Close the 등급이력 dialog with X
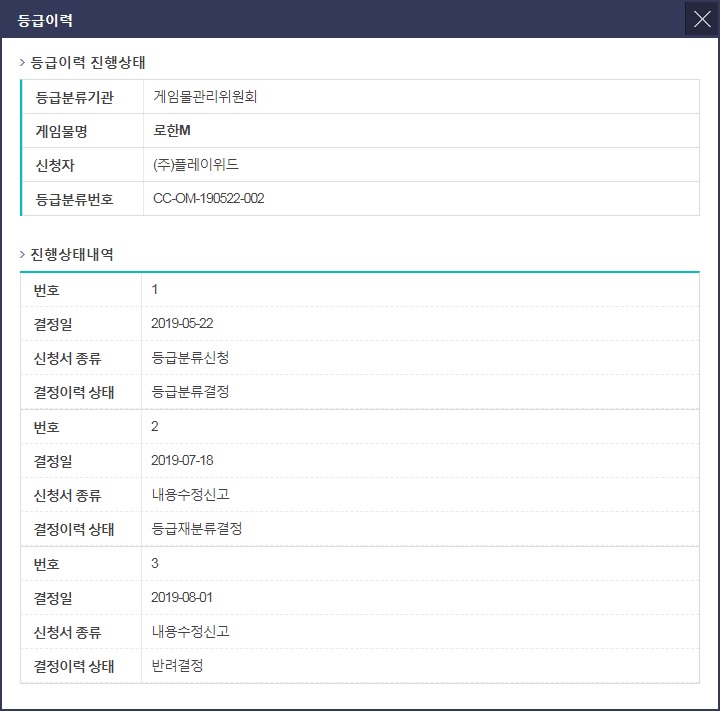 (x=701, y=20)
